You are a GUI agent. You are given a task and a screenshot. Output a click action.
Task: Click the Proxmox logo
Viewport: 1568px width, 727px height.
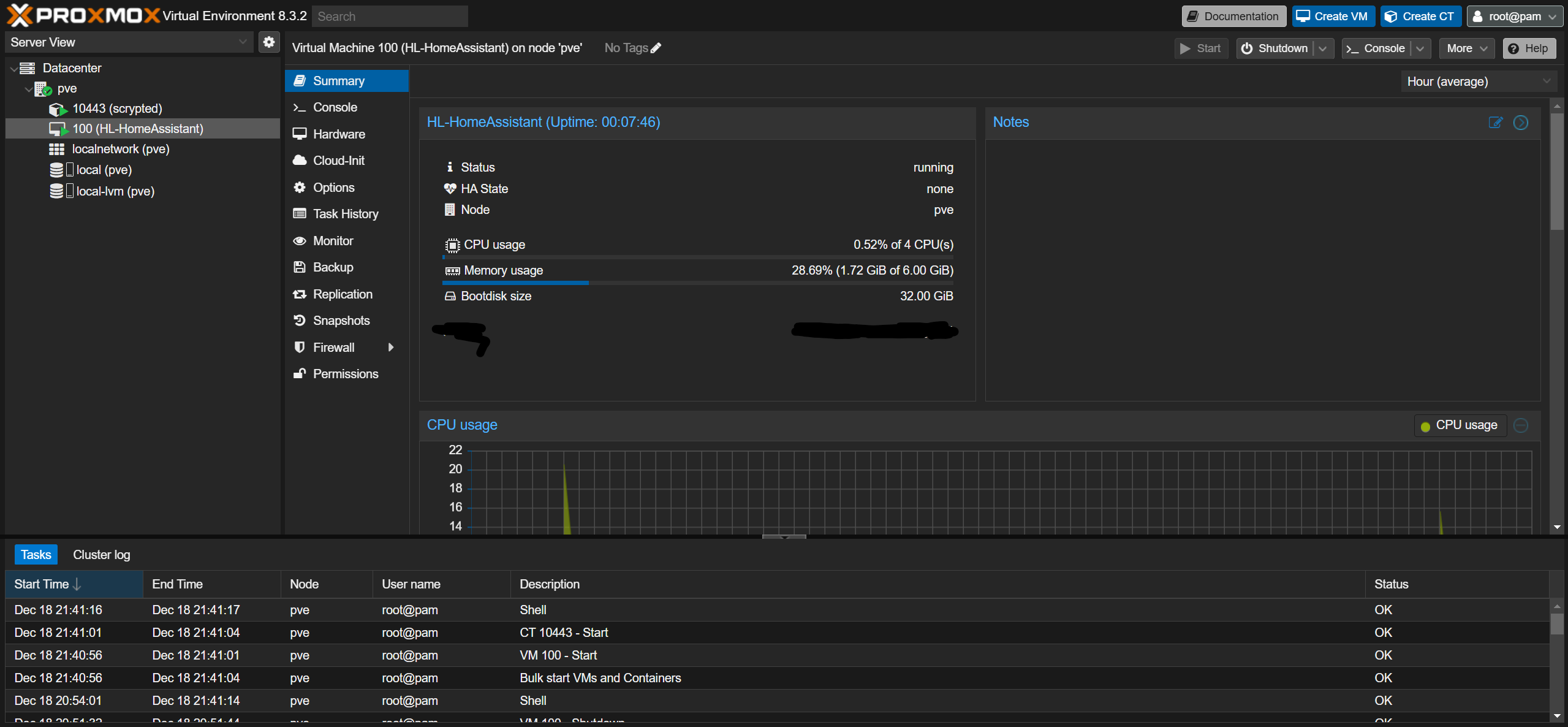click(x=83, y=15)
